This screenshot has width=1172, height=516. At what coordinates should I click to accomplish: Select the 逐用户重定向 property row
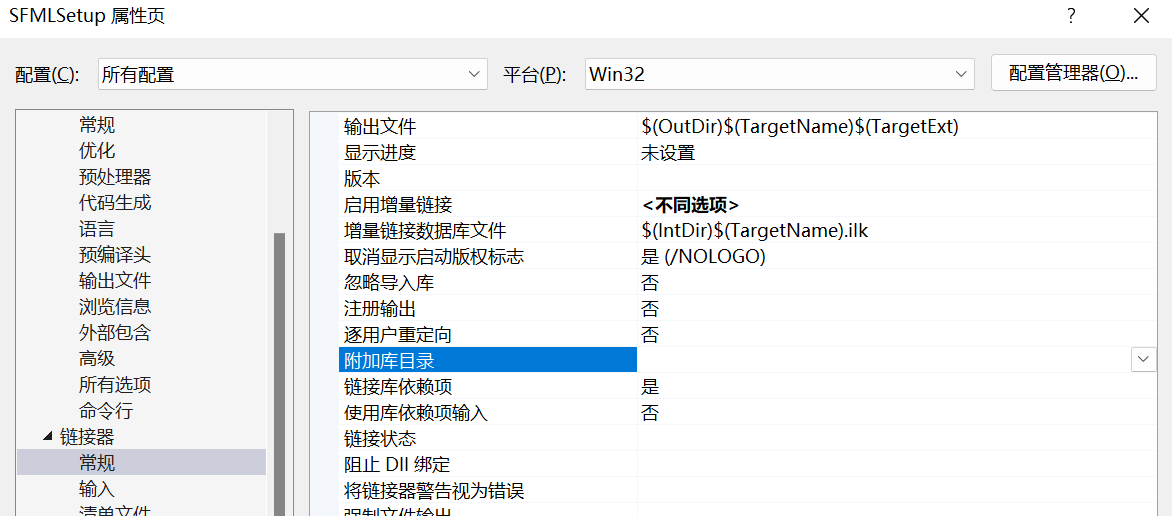(x=747, y=334)
